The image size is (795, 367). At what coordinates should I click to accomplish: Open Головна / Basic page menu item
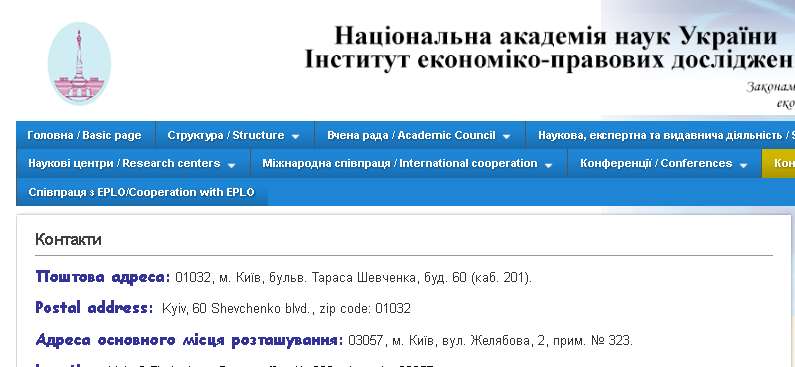tap(85, 135)
